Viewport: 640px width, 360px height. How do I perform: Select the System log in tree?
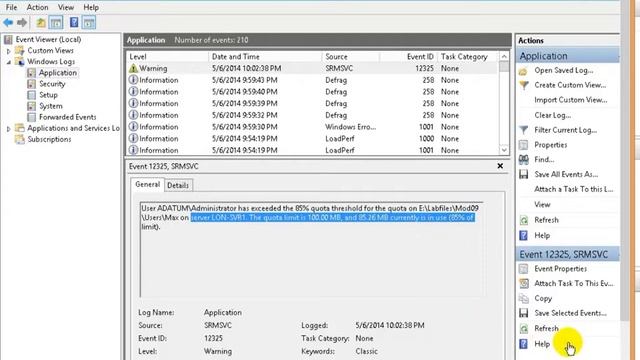tap(51, 106)
